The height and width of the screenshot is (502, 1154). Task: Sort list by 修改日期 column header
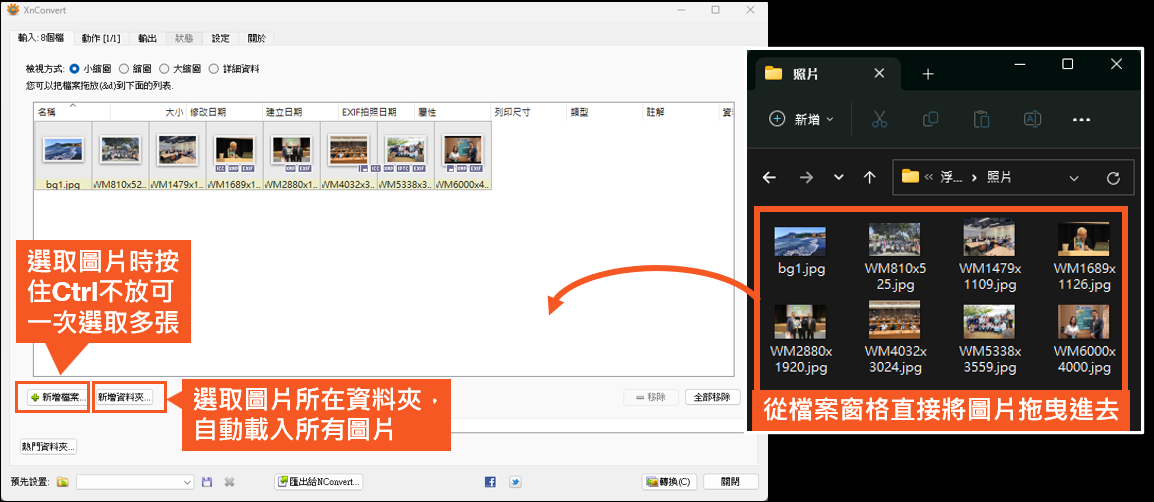[225, 112]
